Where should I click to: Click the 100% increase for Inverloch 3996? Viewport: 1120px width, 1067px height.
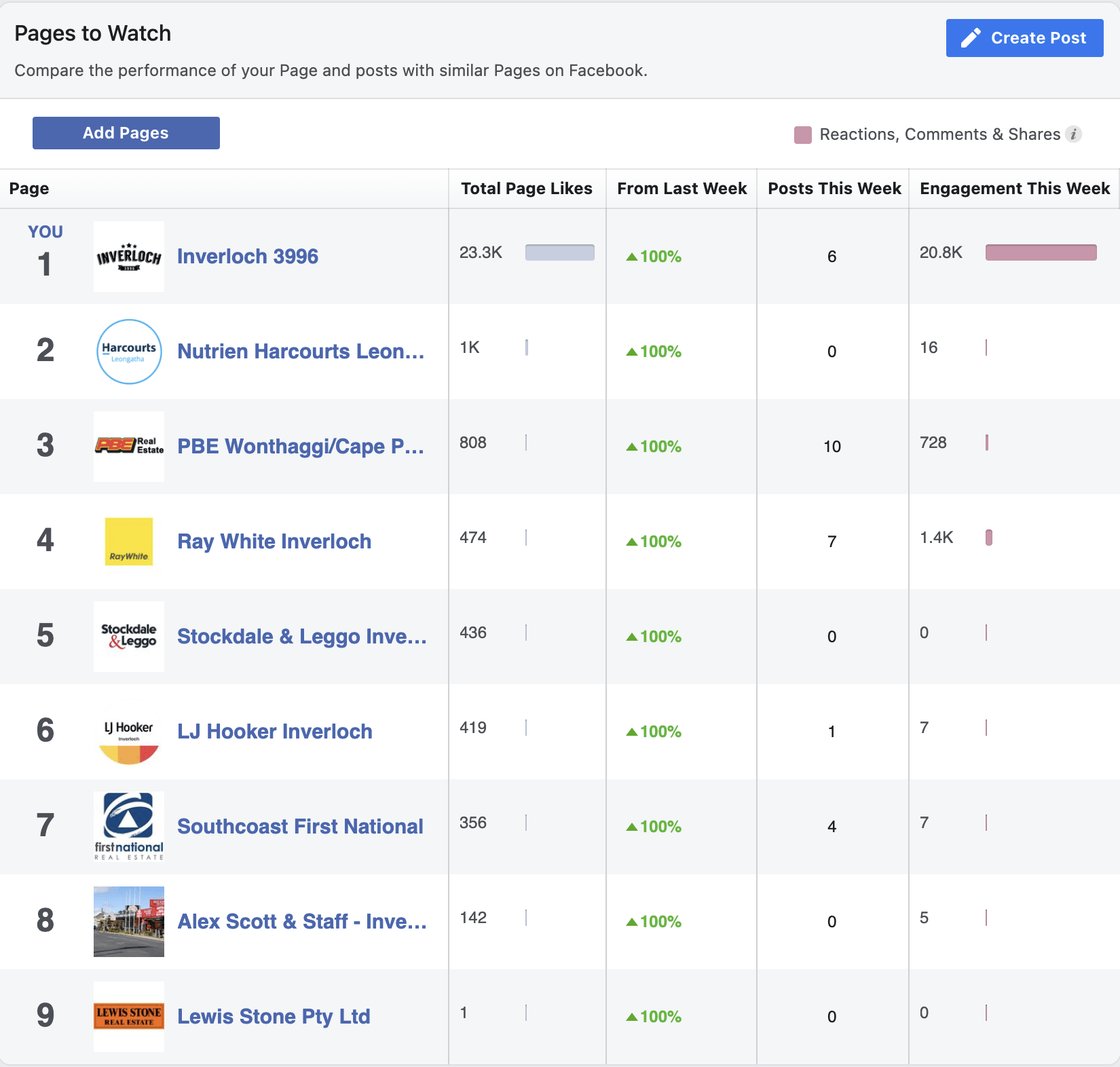pyautogui.click(x=654, y=257)
